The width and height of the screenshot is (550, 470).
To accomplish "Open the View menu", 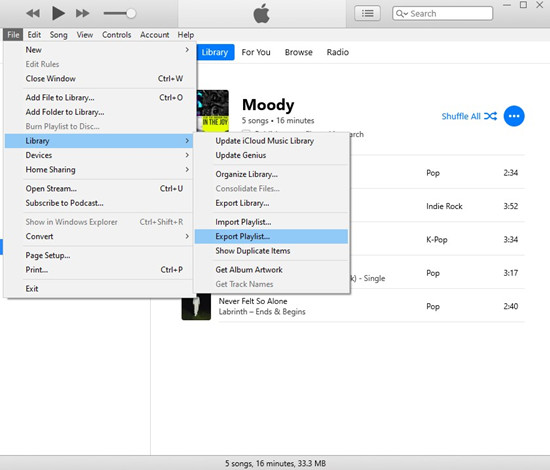I will tap(85, 35).
